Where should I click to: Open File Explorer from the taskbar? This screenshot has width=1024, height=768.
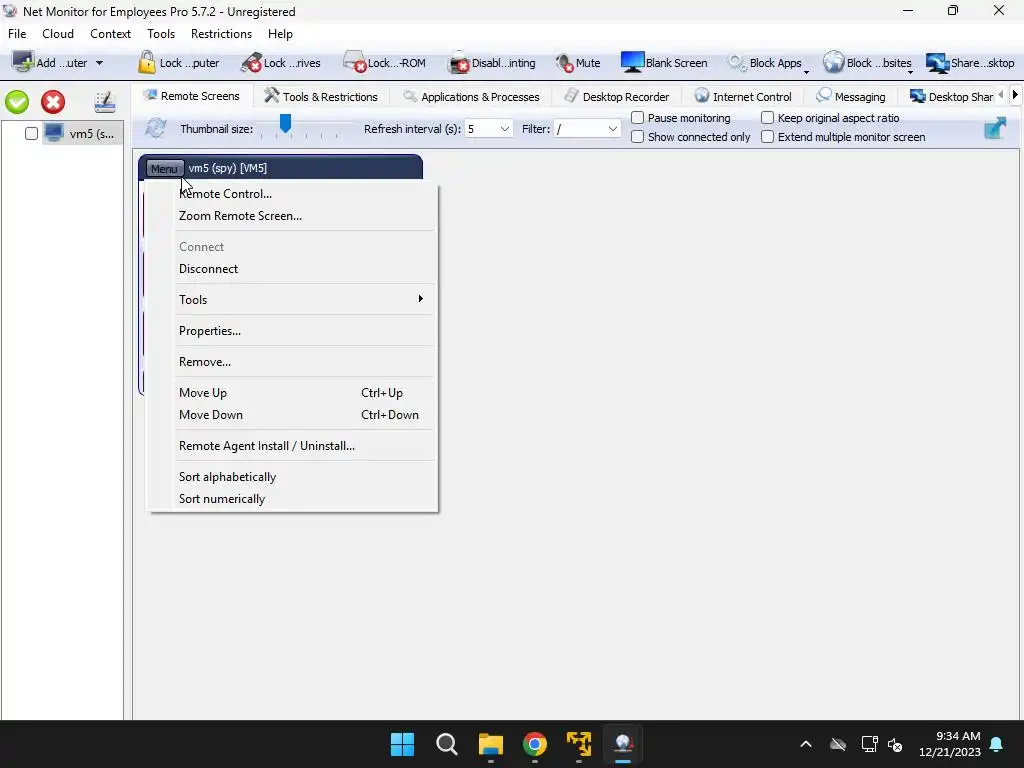[490, 744]
